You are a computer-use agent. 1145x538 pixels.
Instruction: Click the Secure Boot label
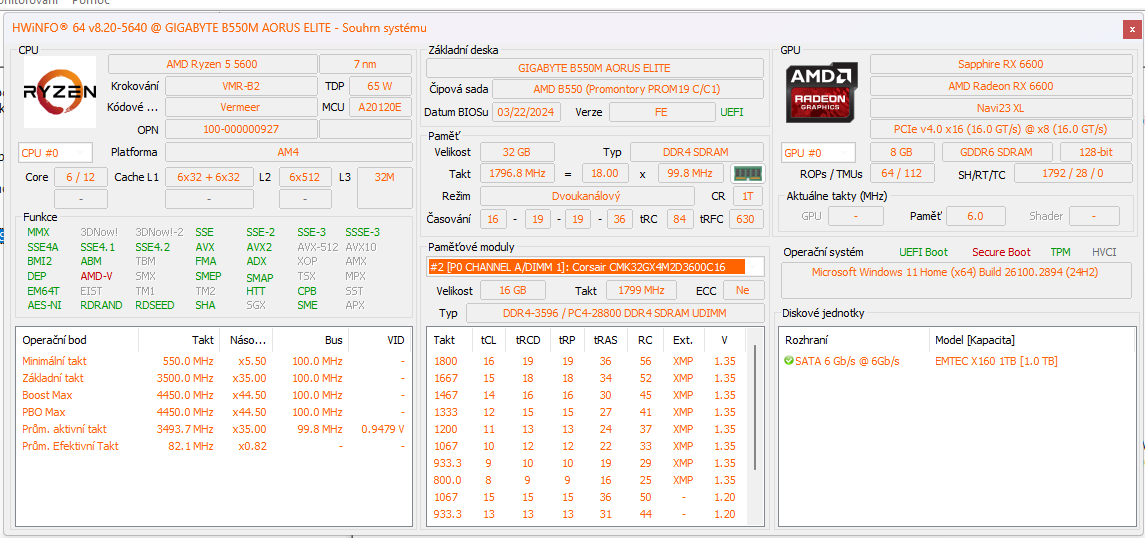1001,252
